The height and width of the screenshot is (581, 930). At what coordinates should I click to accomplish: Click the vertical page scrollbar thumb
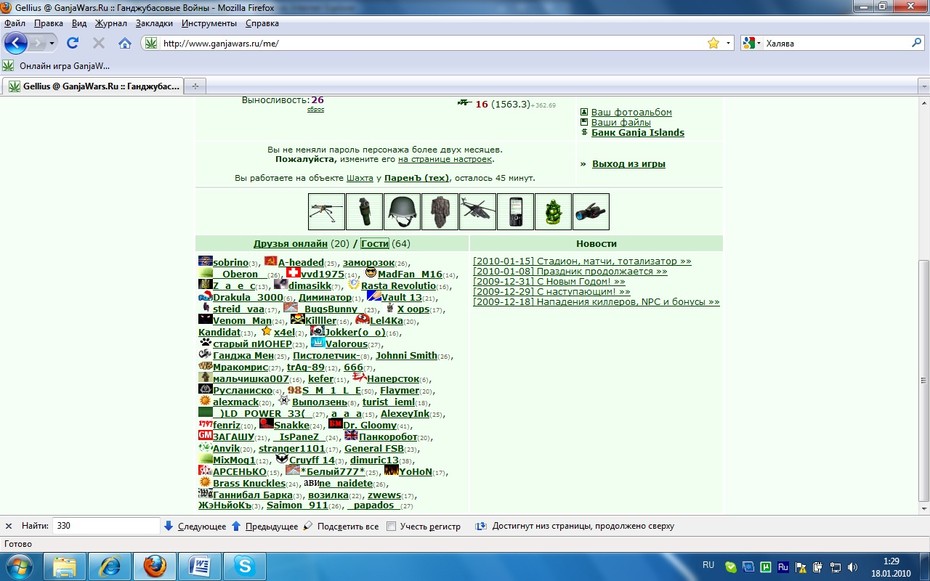(x=923, y=381)
